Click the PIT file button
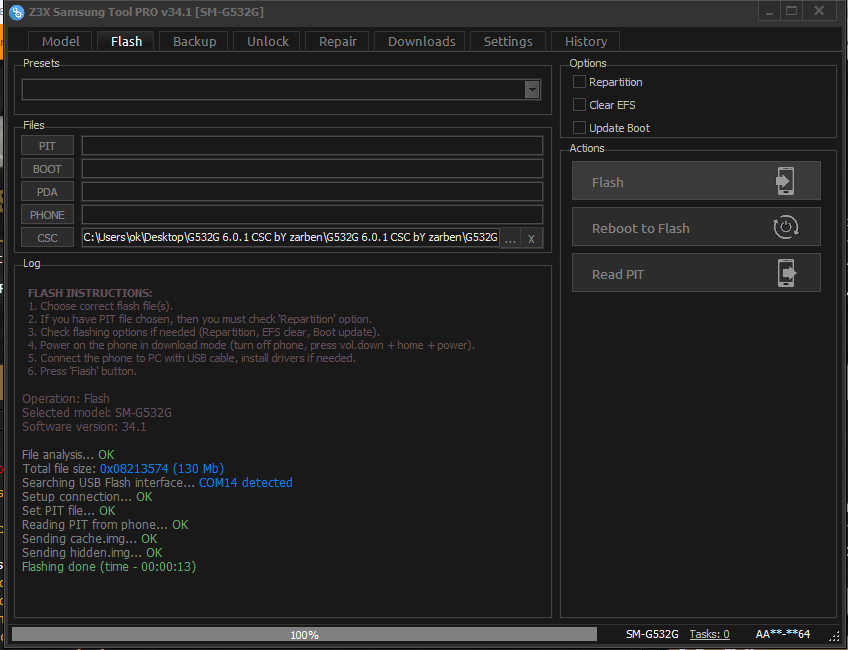Viewport: 848px width, 650px height. 47,146
